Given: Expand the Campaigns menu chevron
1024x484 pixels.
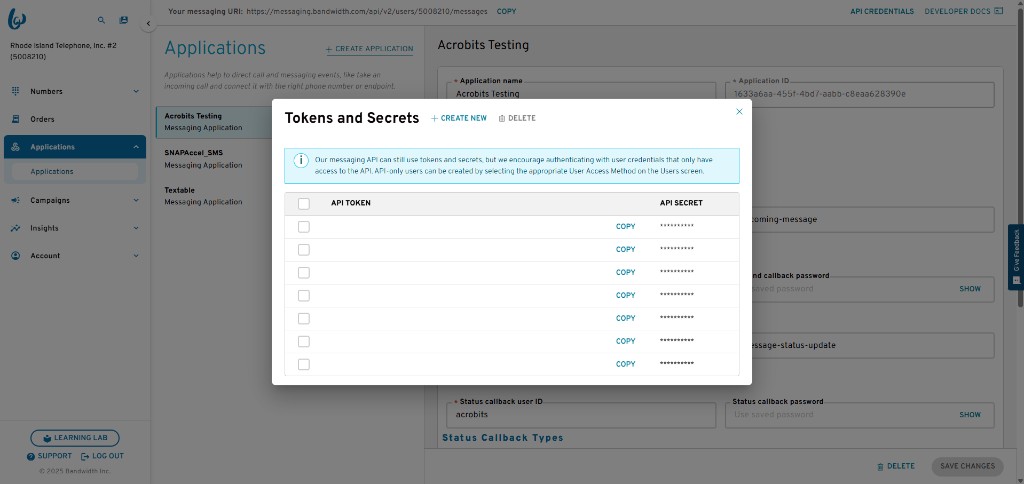Looking at the screenshot, I should pos(136,201).
